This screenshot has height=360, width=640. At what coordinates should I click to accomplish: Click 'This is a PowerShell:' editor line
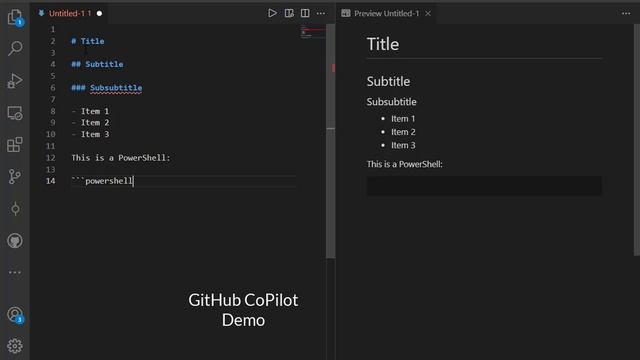tap(121, 158)
